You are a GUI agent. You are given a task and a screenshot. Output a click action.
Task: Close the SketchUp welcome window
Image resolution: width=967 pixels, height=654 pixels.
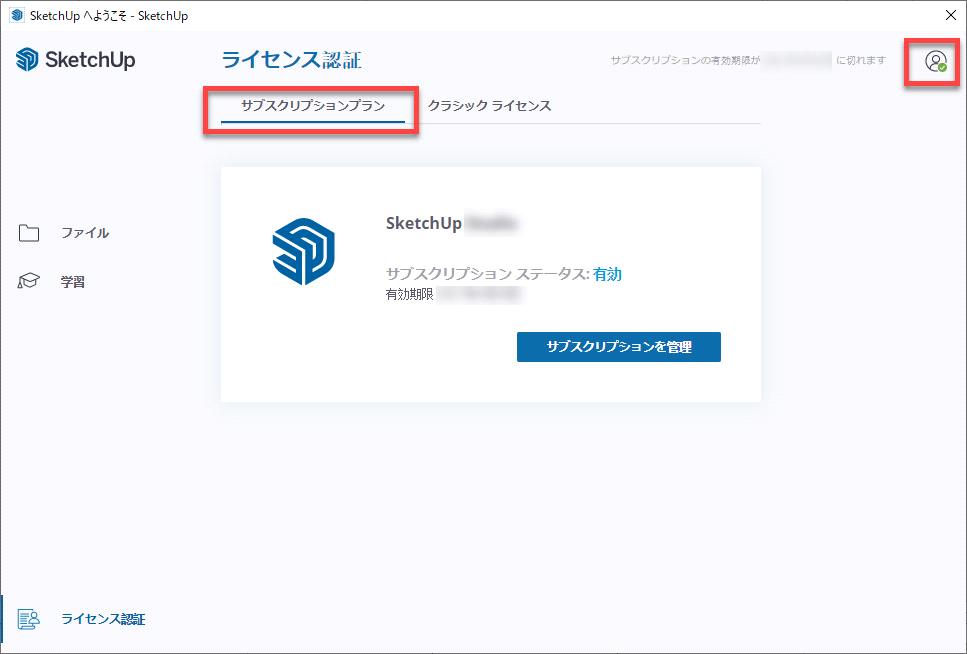(949, 15)
